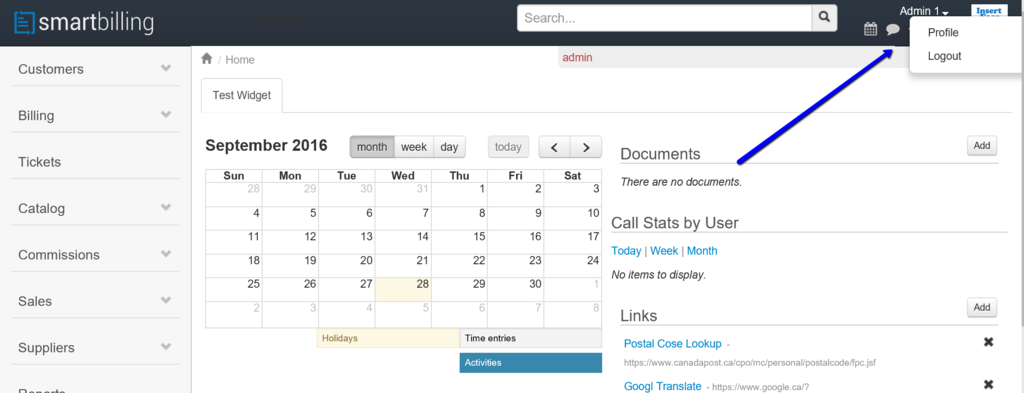Click the Call Stats by User heading
The image size is (1024, 393).
coord(675,223)
